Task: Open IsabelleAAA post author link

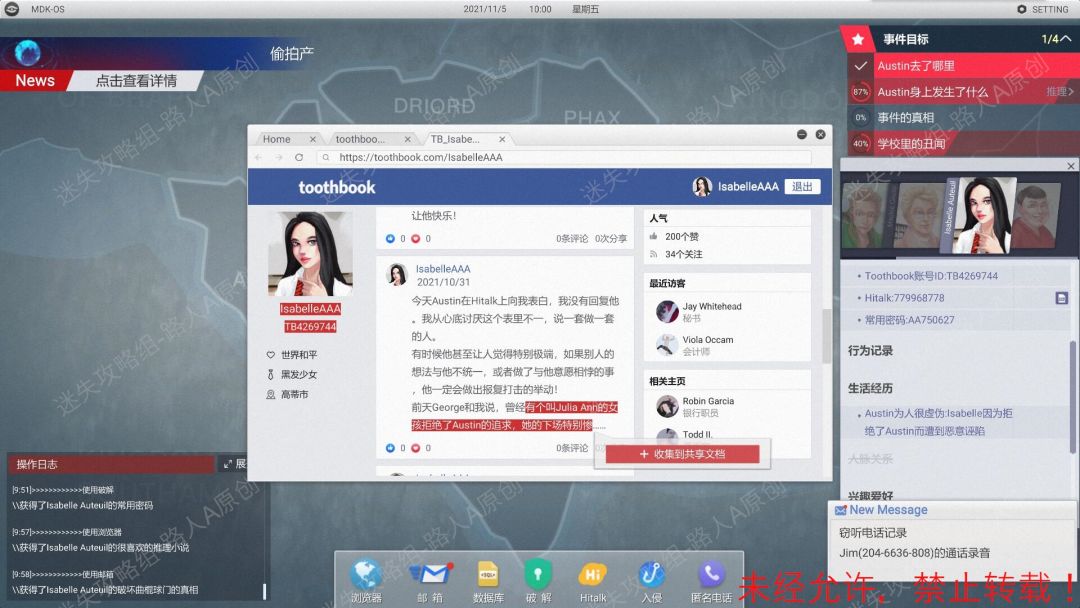Action: coord(443,269)
